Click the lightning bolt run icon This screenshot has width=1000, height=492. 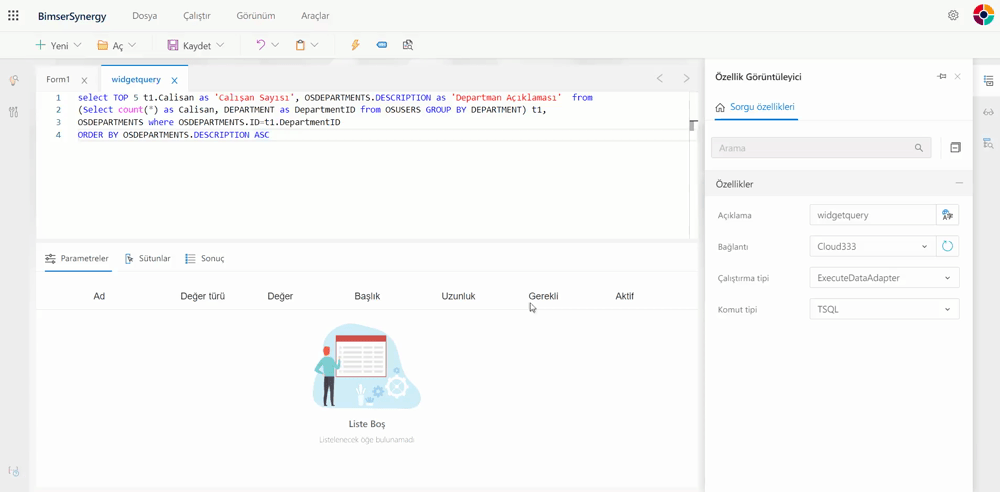click(355, 45)
